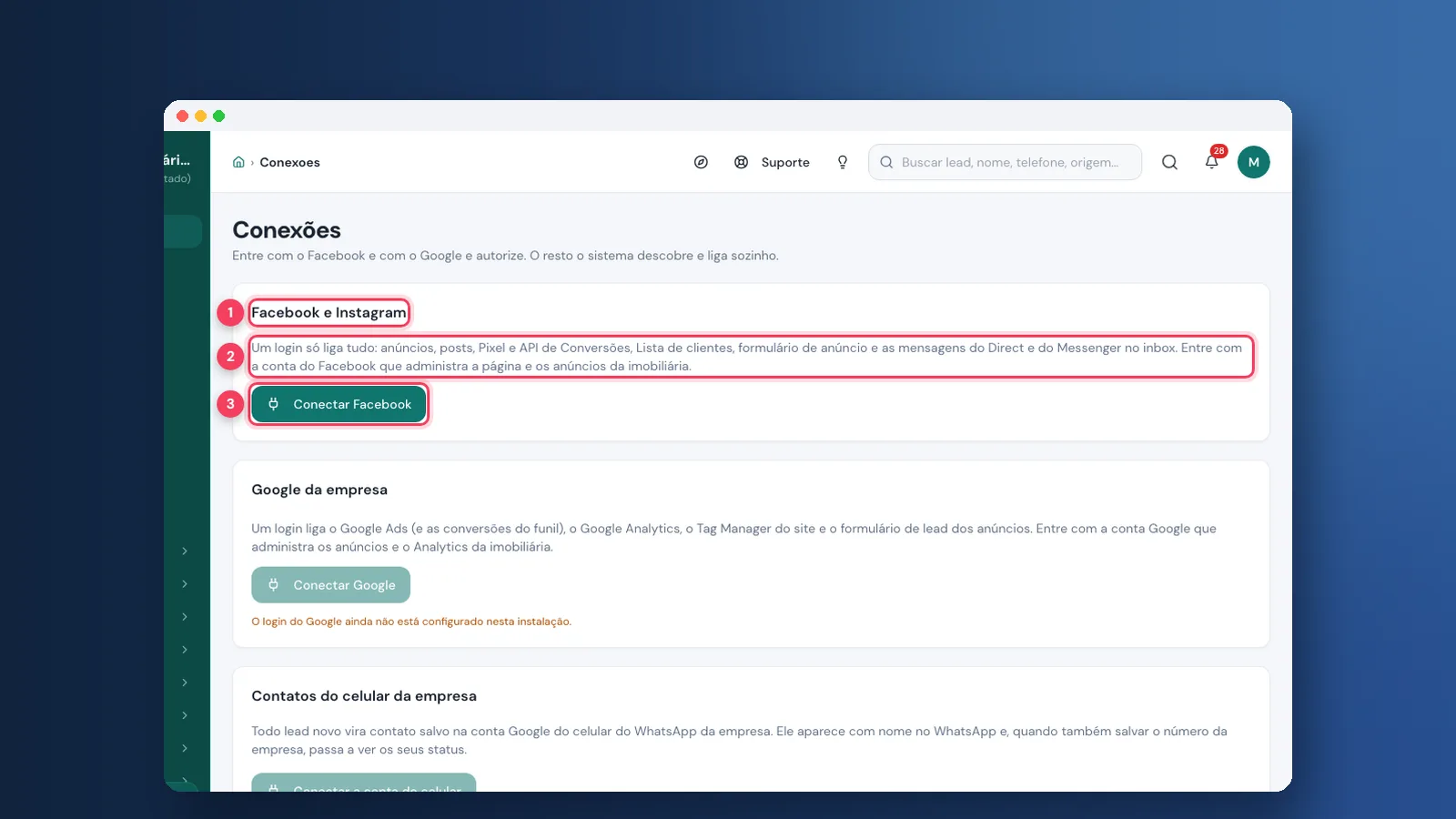Image resolution: width=1456 pixels, height=819 pixels.
Task: Open notifications bell with 28 badge
Action: coord(1212,161)
